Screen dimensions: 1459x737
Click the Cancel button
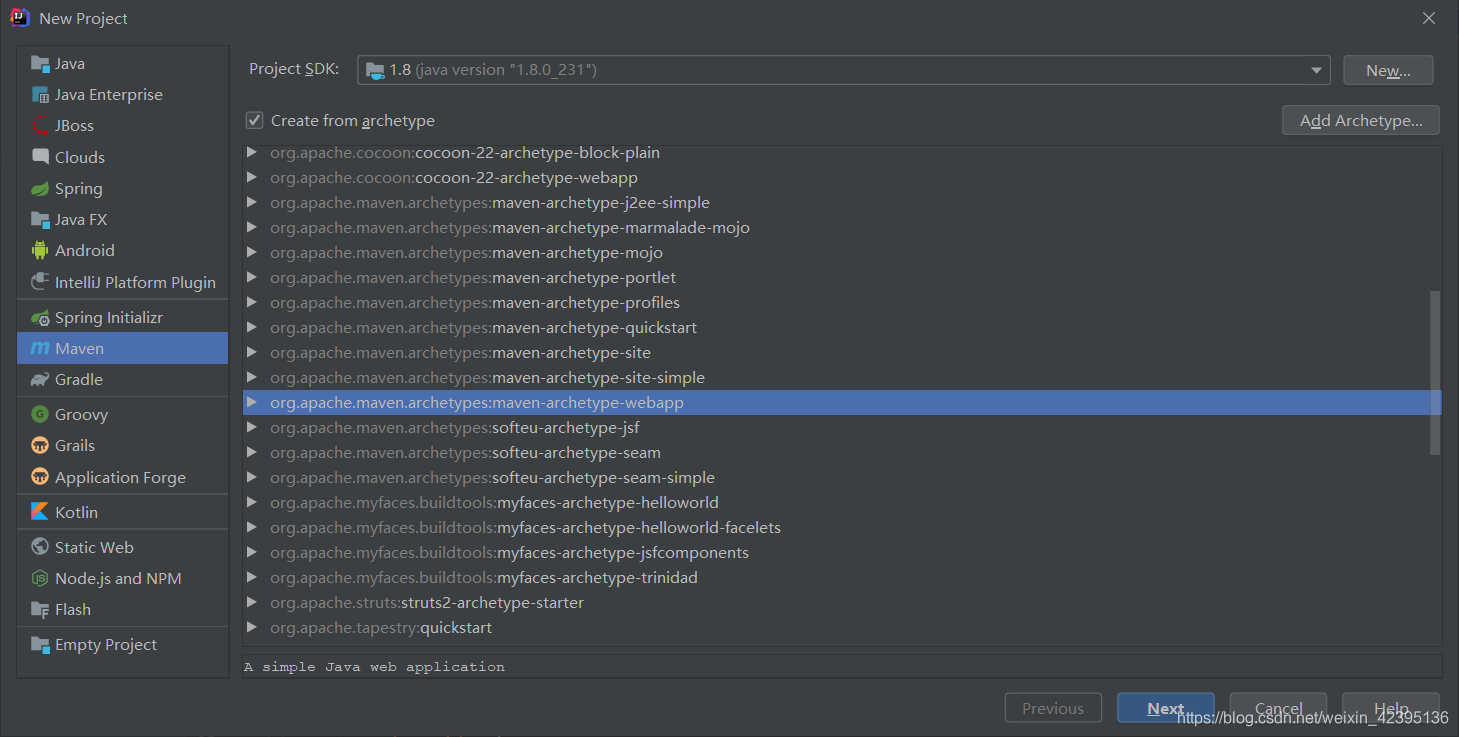click(x=1278, y=708)
